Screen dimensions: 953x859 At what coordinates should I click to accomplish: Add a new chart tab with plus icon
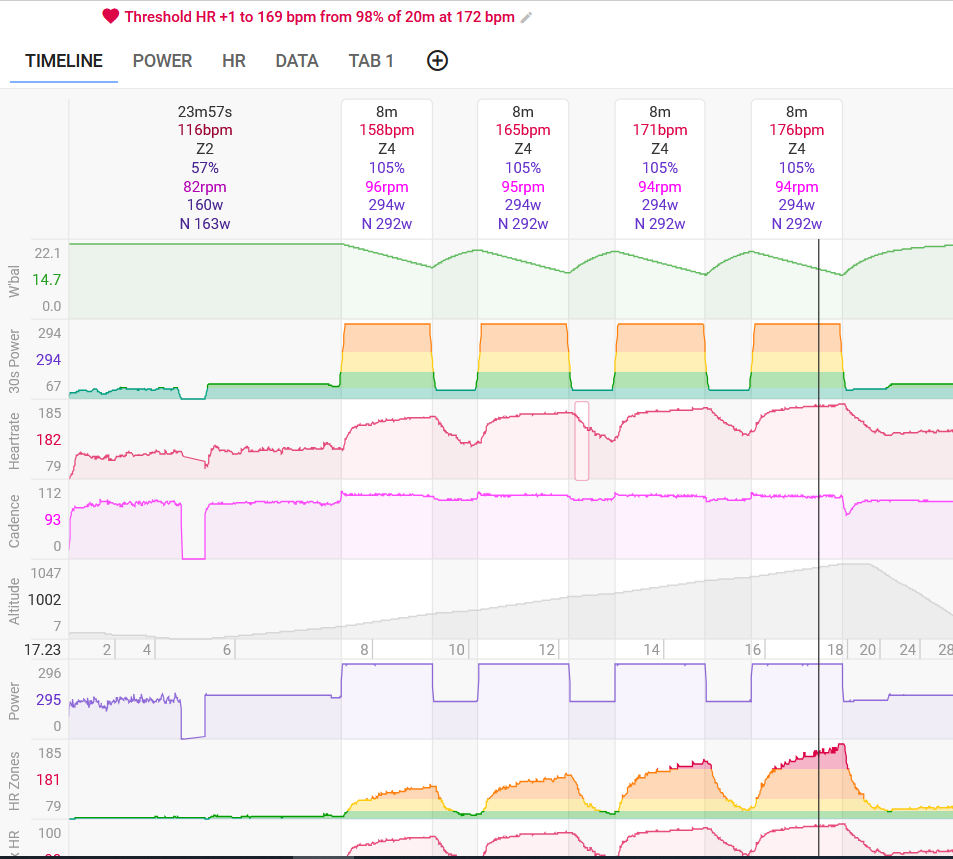pyautogui.click(x=438, y=61)
